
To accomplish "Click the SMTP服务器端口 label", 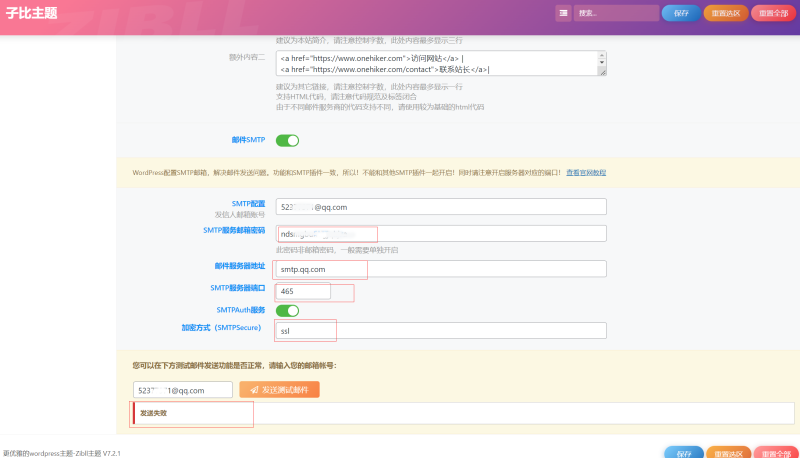I will (x=237, y=288).
